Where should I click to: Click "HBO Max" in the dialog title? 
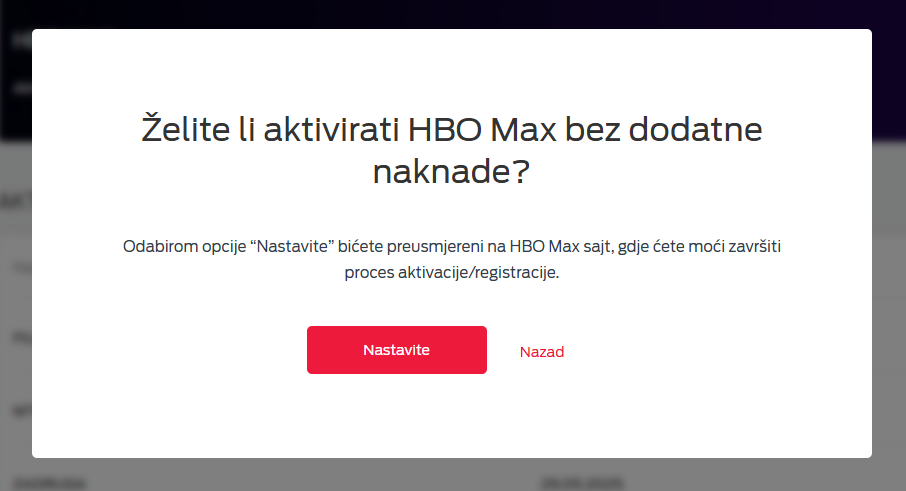(482, 129)
